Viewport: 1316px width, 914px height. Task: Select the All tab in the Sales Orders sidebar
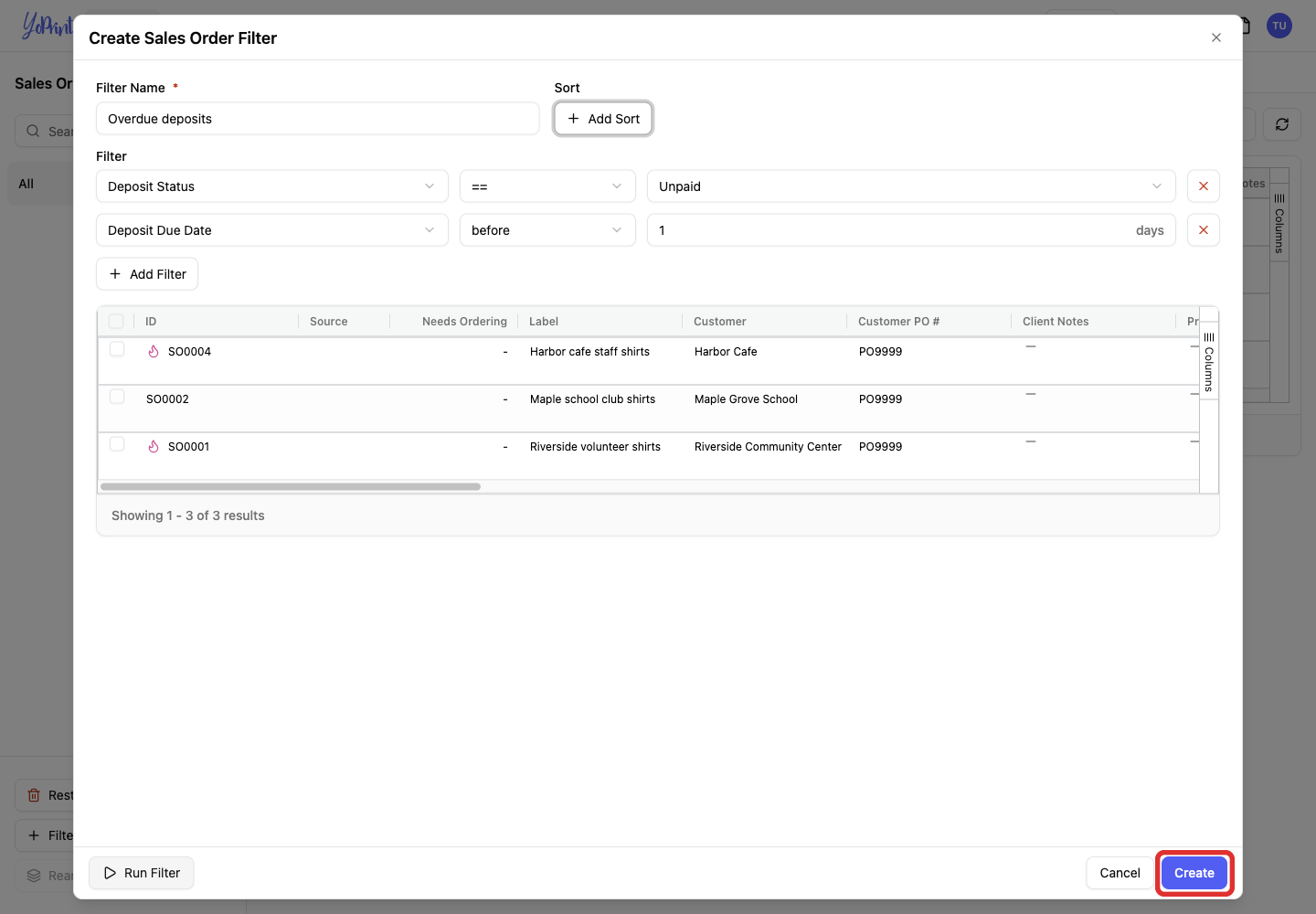(40, 184)
